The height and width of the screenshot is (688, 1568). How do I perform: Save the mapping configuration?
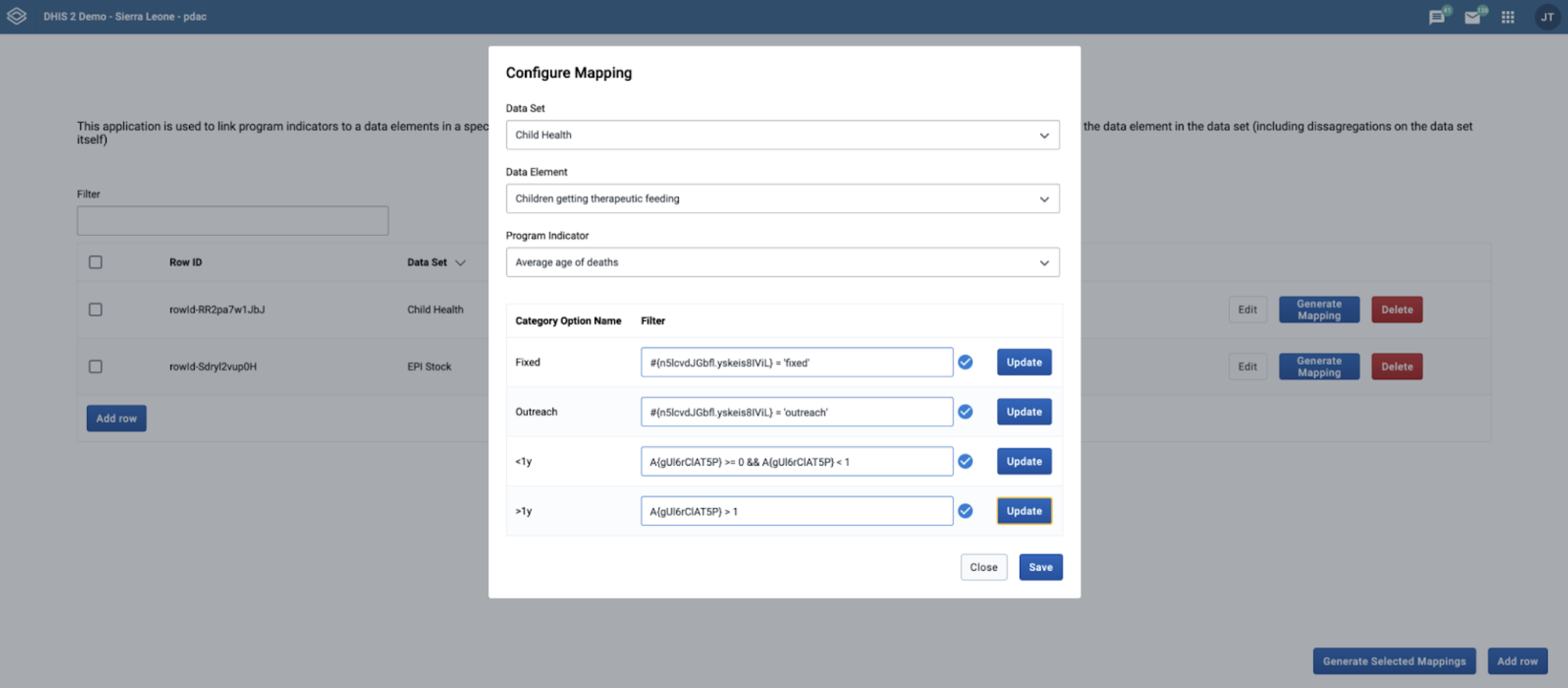pos(1040,567)
